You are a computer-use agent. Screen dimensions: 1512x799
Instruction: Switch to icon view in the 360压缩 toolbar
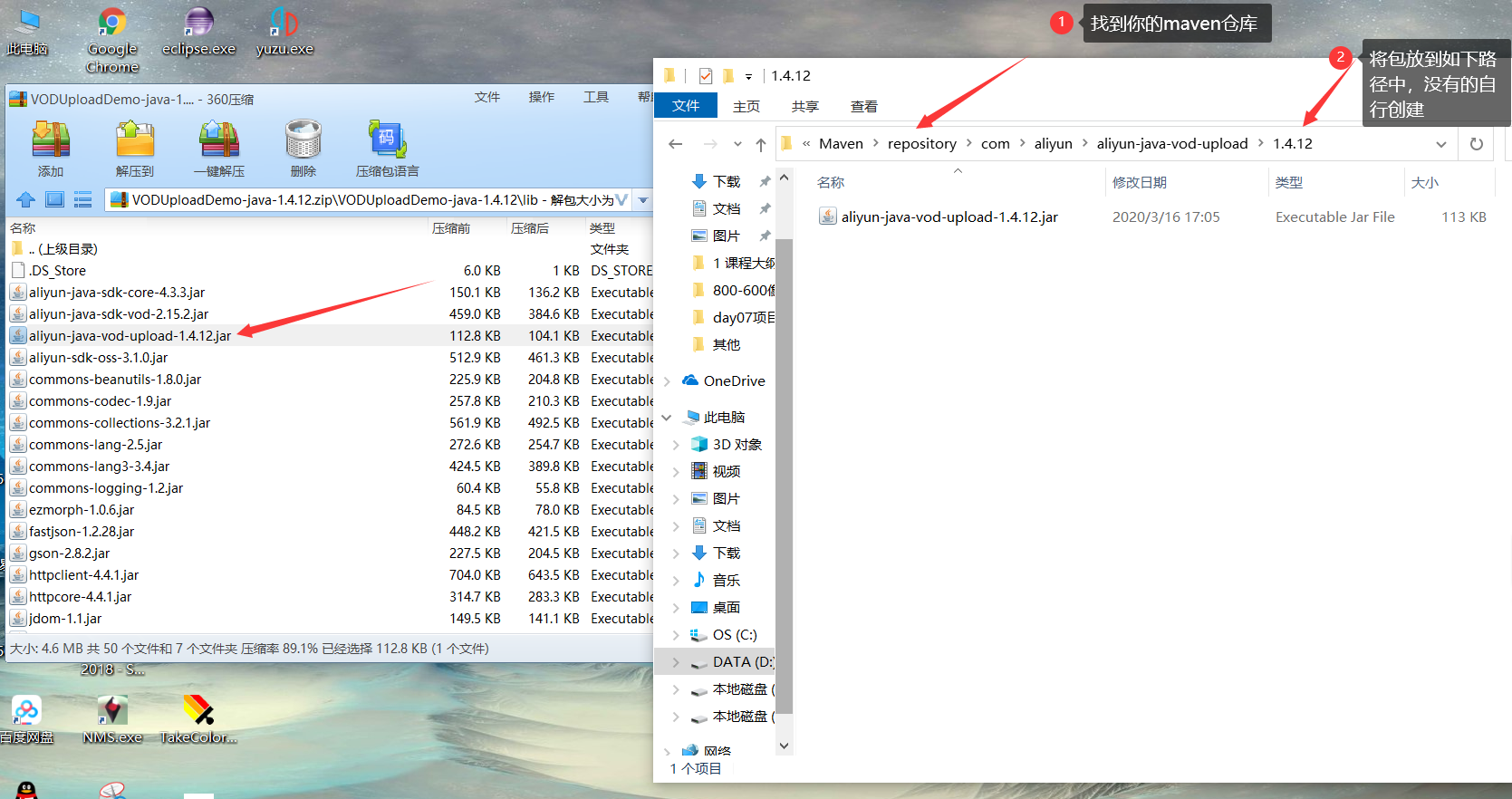[x=54, y=199]
